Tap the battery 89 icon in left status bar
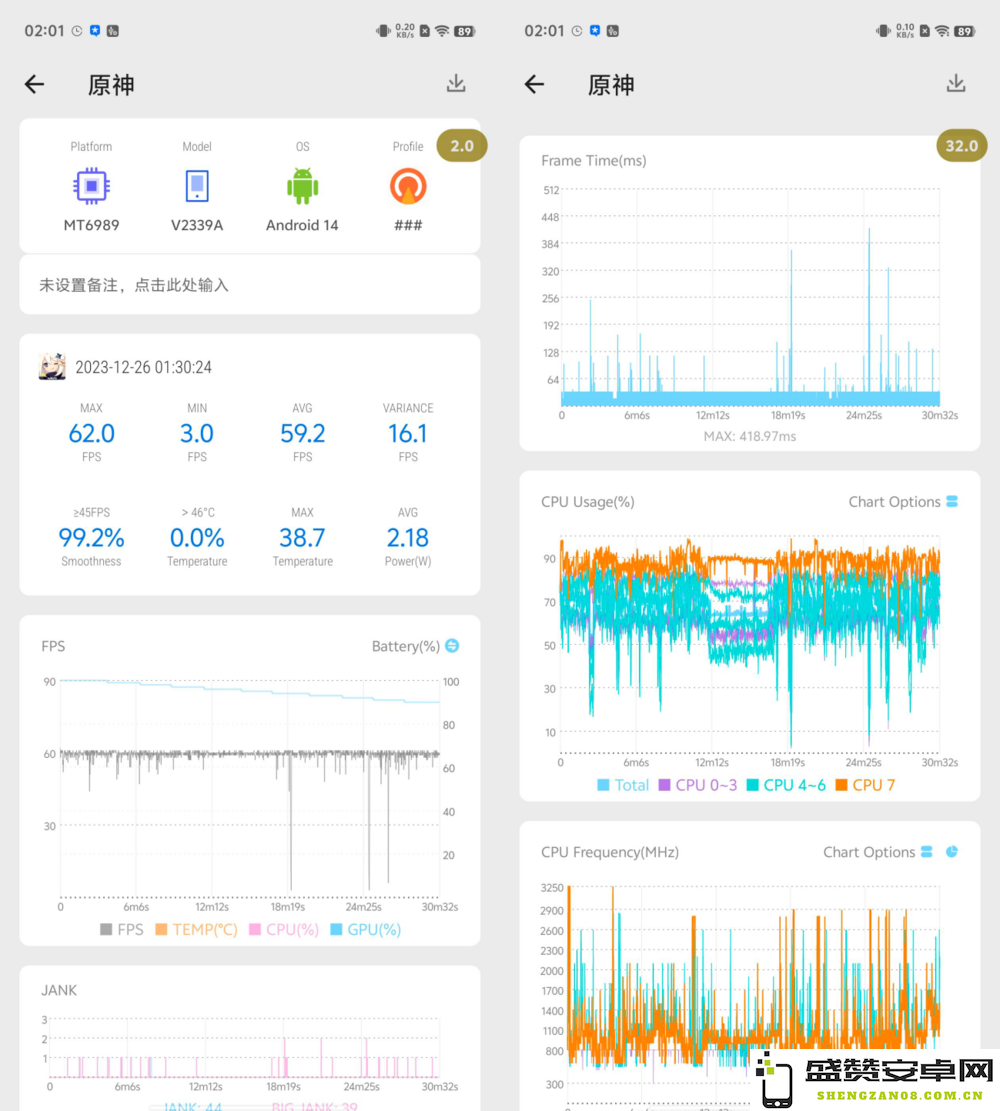1000x1111 pixels. (x=465, y=31)
